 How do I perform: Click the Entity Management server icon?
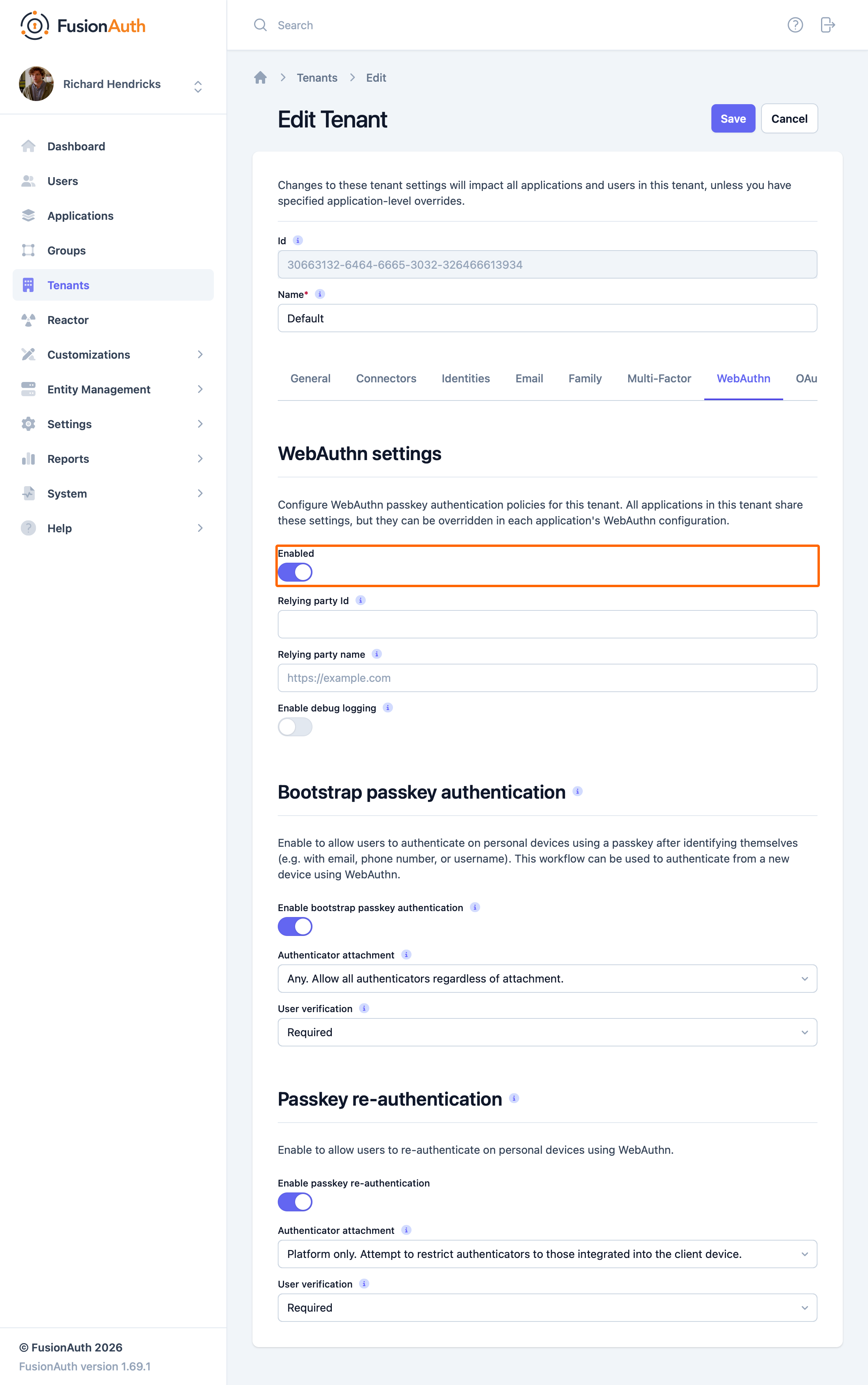28,389
